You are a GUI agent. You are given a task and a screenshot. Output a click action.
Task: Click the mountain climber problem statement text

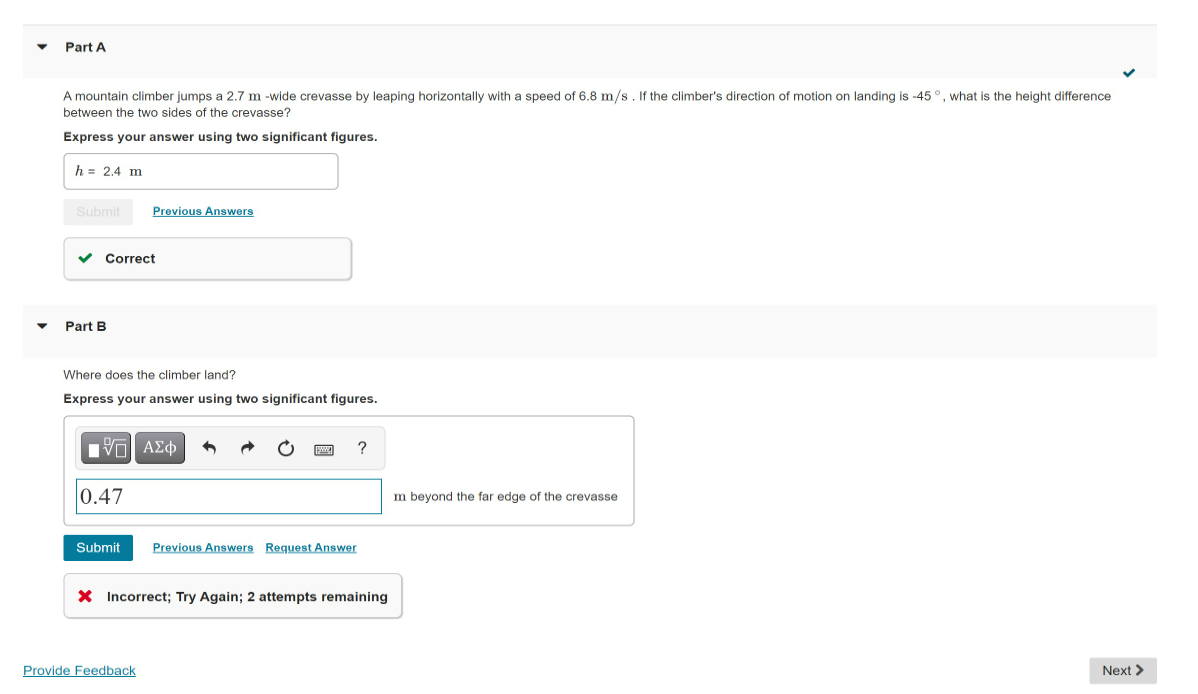click(587, 104)
